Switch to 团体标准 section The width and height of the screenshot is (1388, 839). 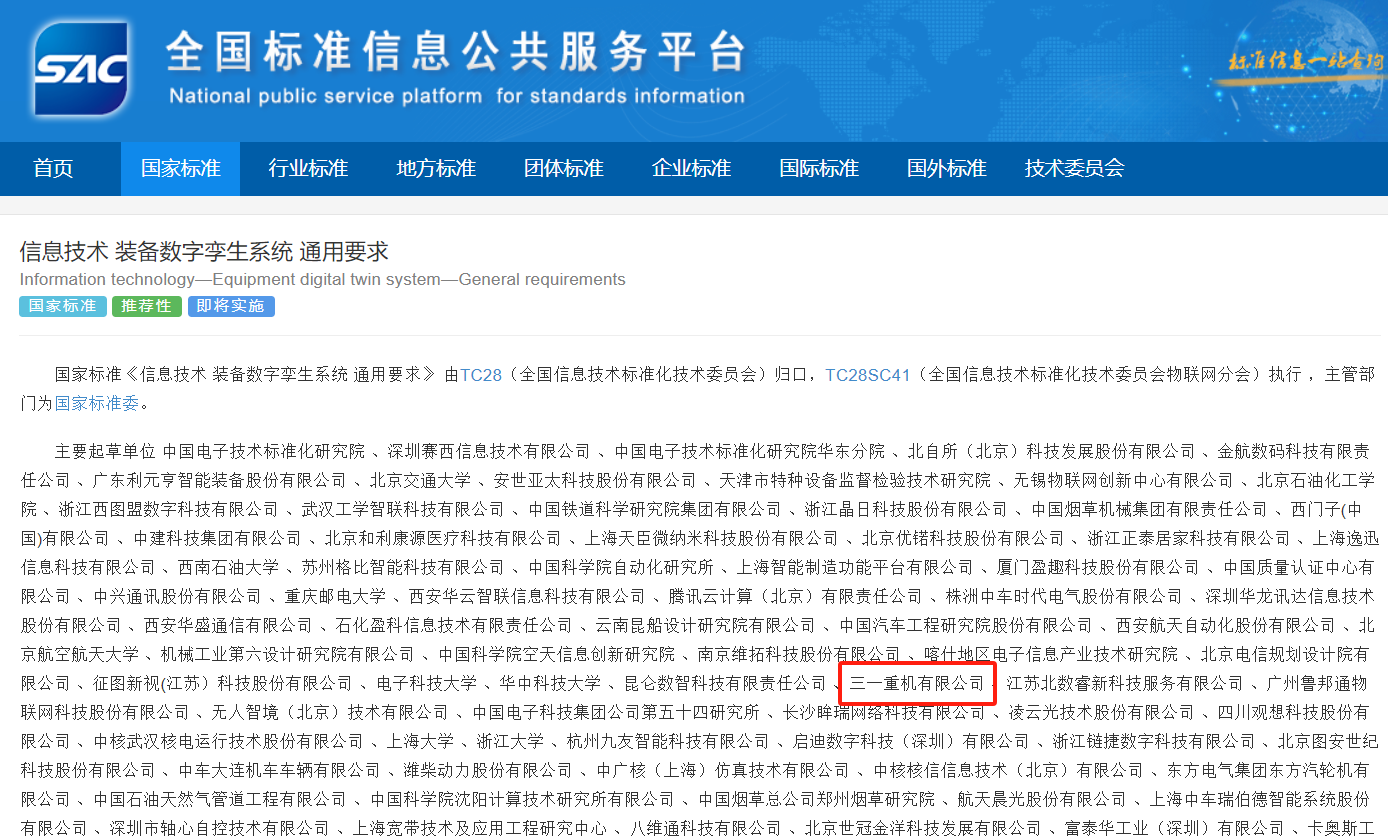pyautogui.click(x=564, y=168)
